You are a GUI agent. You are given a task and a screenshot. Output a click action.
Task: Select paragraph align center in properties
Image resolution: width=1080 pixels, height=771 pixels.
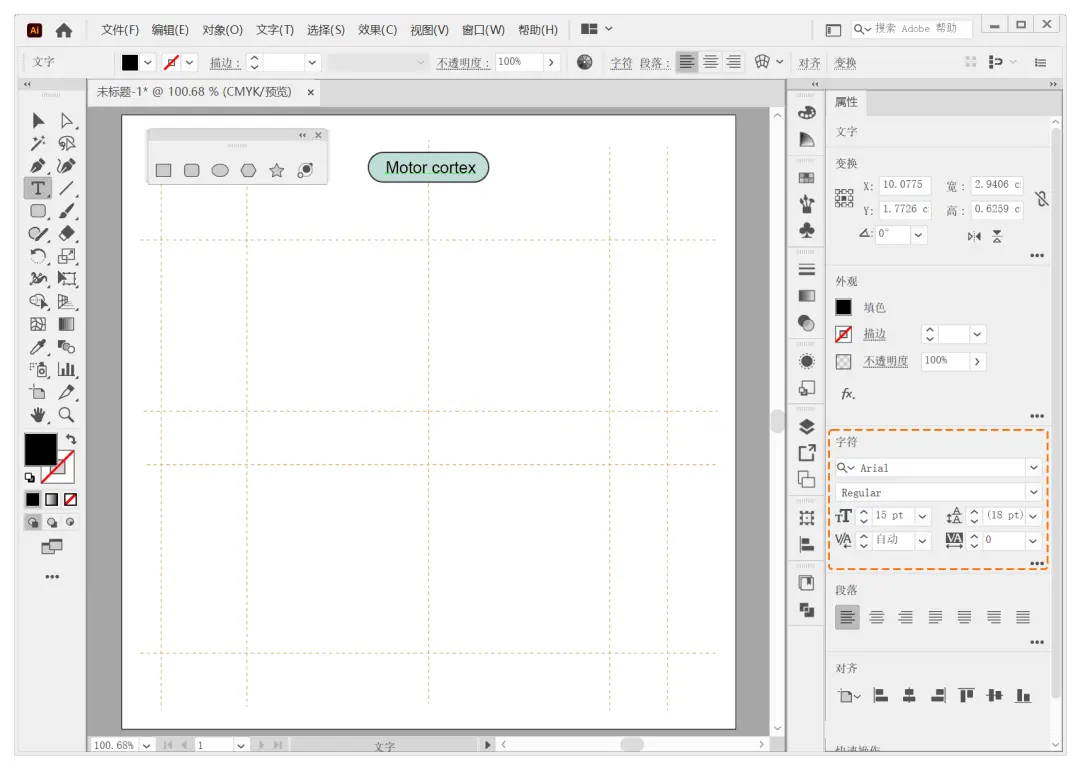tap(876, 617)
